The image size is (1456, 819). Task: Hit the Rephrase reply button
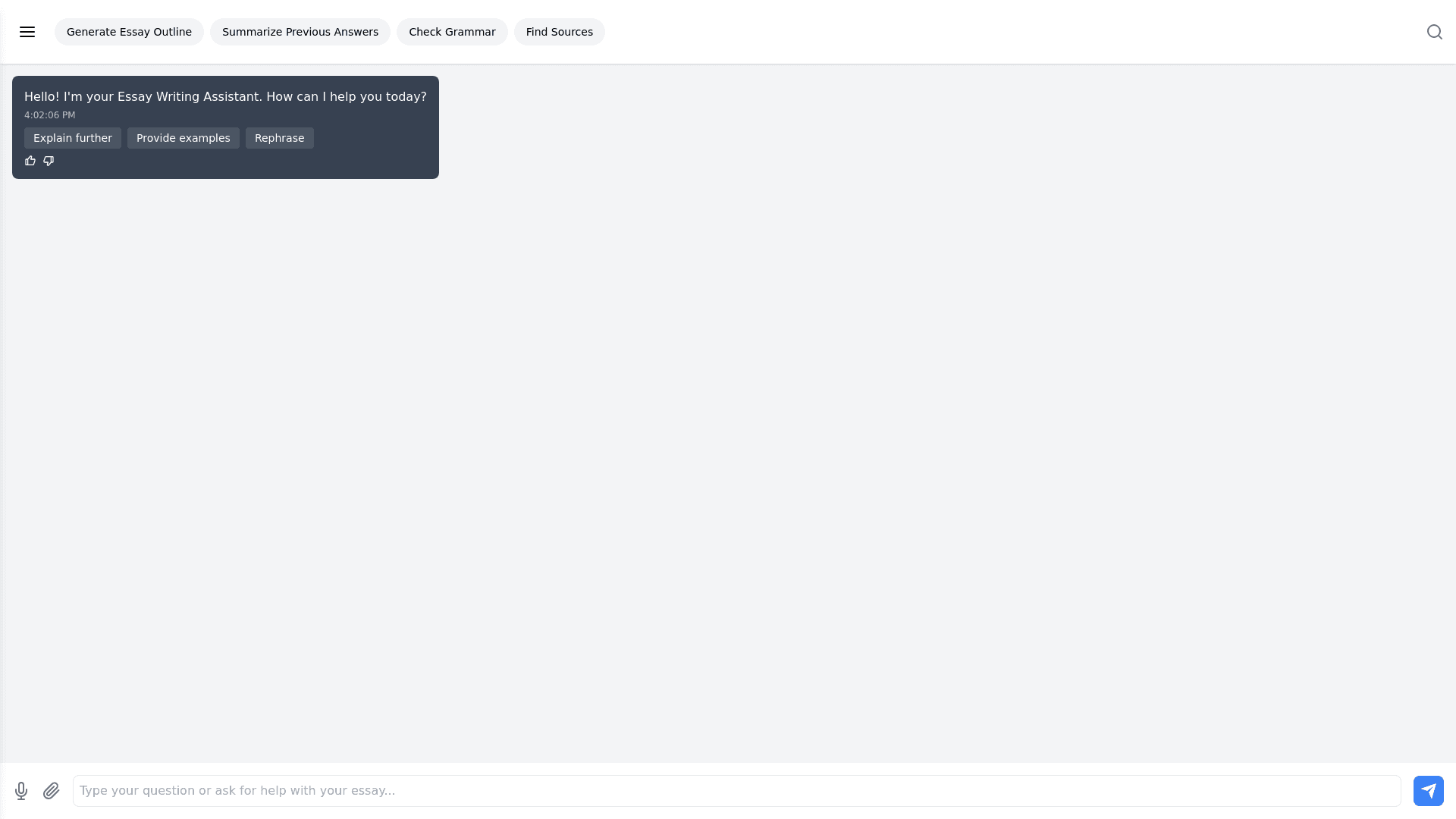(279, 138)
